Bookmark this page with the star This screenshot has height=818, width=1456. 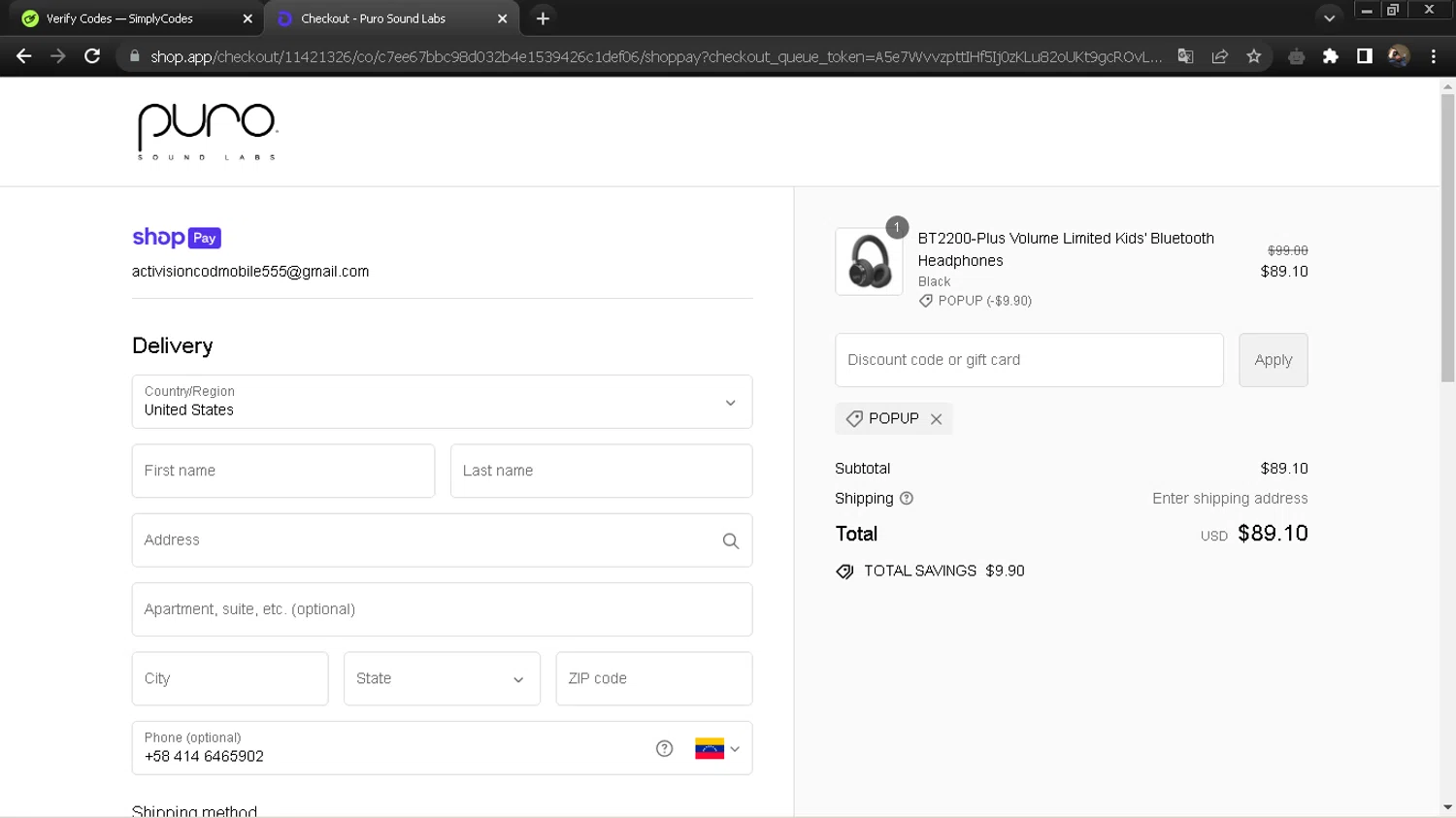click(1254, 56)
